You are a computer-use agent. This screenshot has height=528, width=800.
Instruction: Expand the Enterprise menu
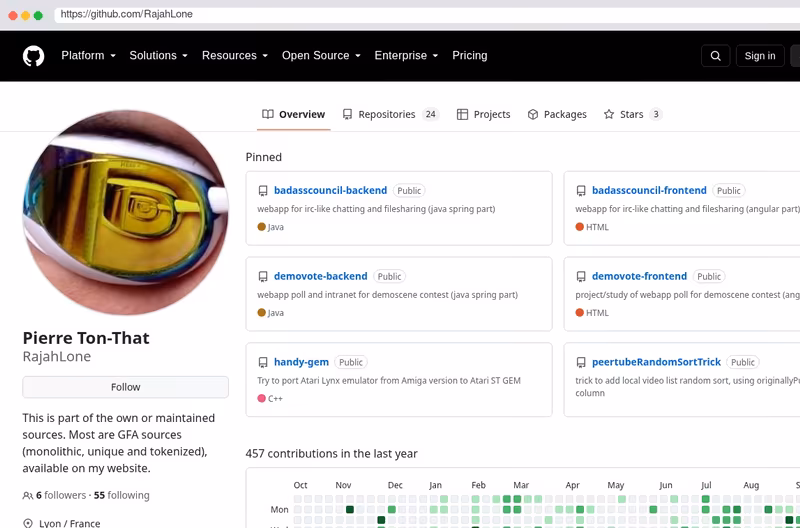pyautogui.click(x=406, y=56)
